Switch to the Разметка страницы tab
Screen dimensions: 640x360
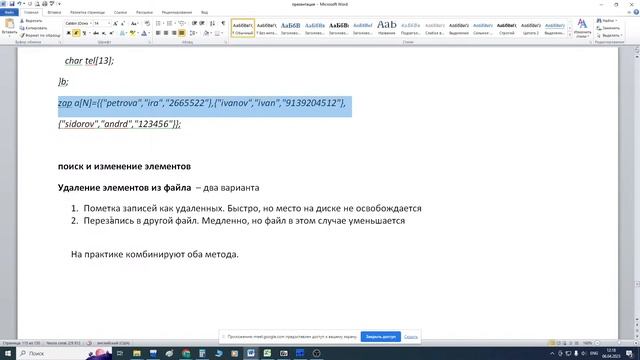(87, 12)
